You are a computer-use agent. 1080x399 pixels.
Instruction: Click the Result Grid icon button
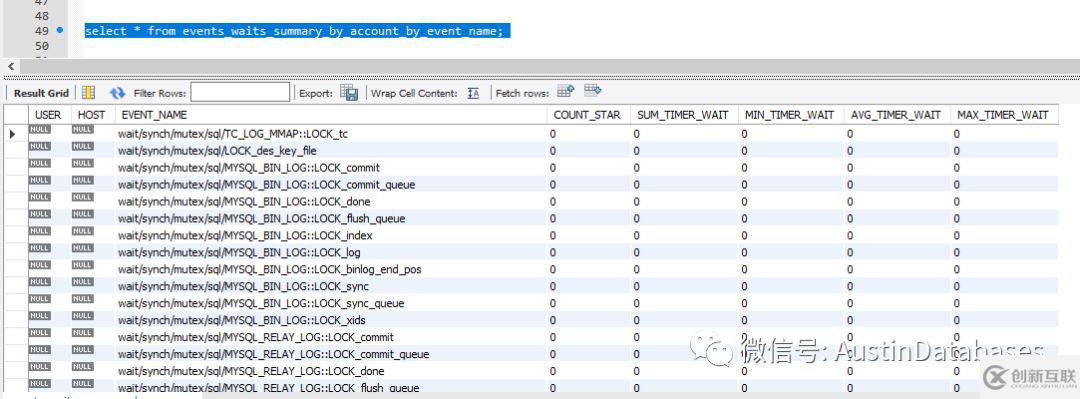click(88, 92)
